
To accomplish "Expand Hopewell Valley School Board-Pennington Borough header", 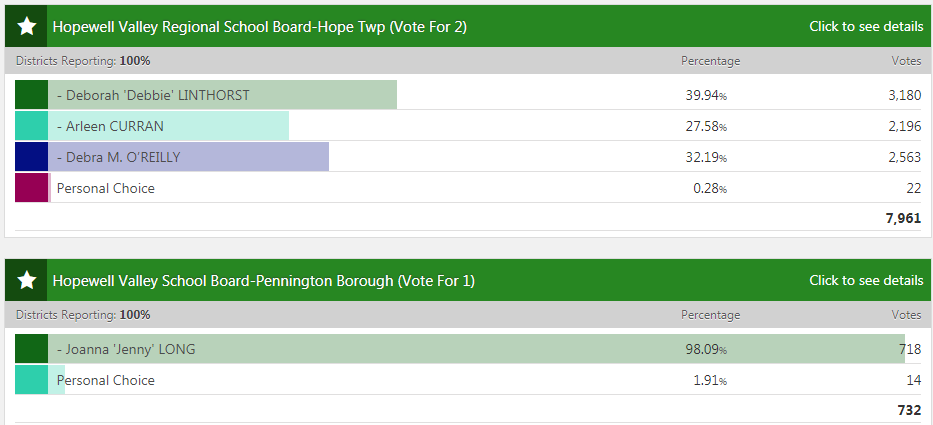I will point(263,281).
